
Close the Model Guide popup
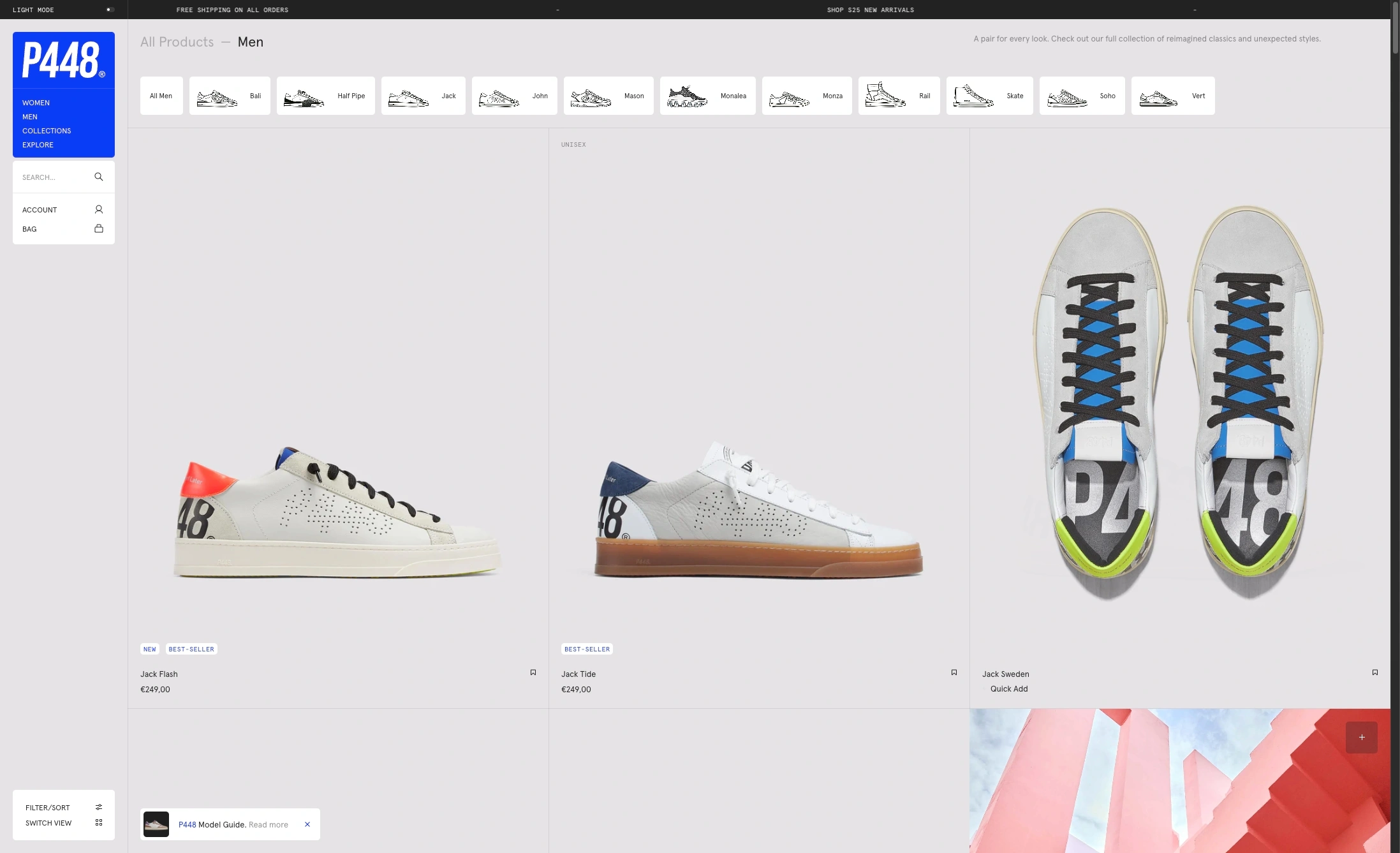tap(307, 824)
